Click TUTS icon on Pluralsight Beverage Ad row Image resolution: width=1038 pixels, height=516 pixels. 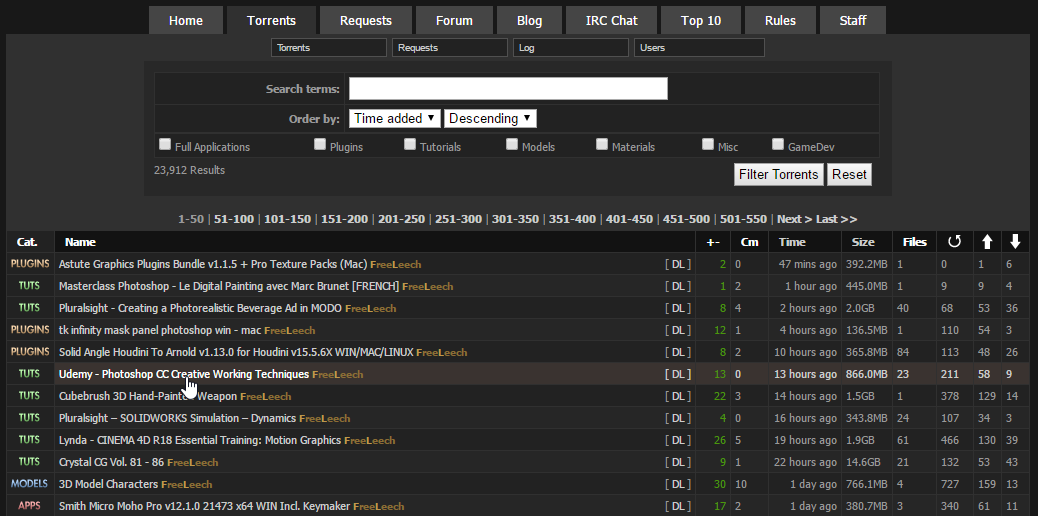click(30, 307)
